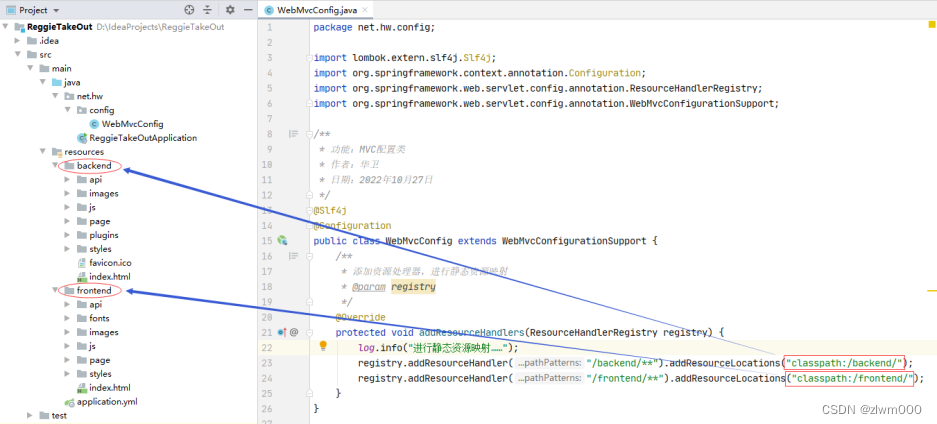Click the class icon in WebMvcConfig.java tab

point(268,10)
